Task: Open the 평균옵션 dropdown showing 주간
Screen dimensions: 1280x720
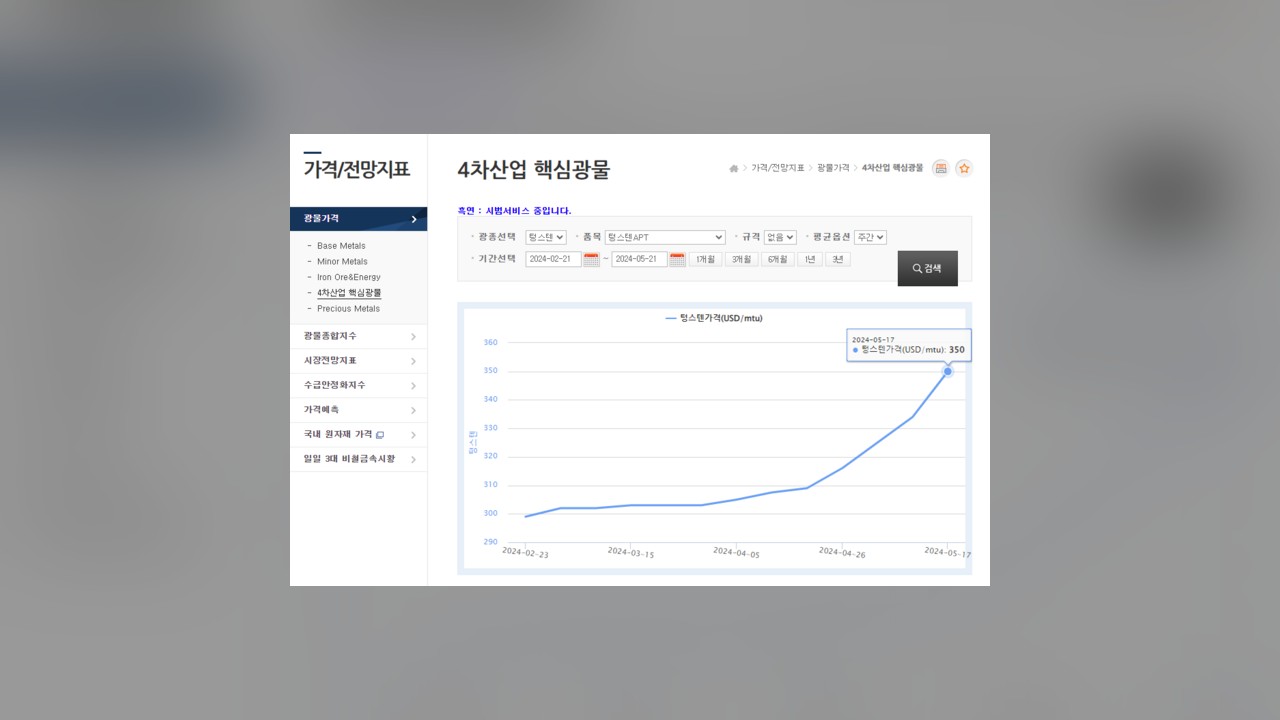Action: point(870,237)
